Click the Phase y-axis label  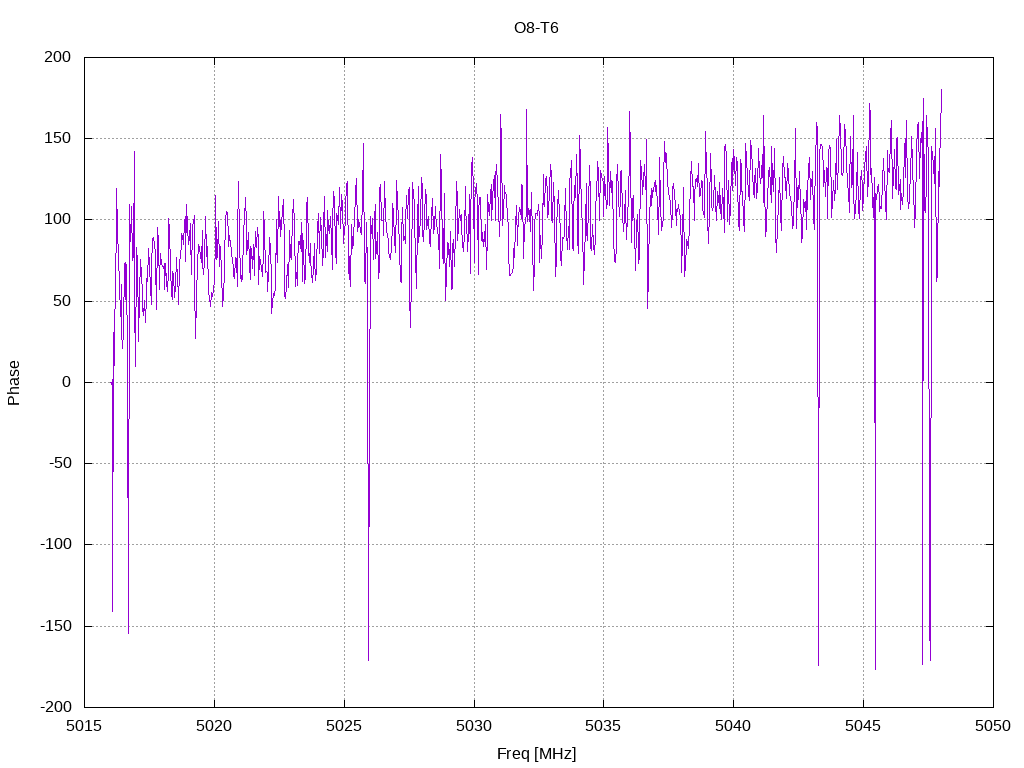pos(14,383)
